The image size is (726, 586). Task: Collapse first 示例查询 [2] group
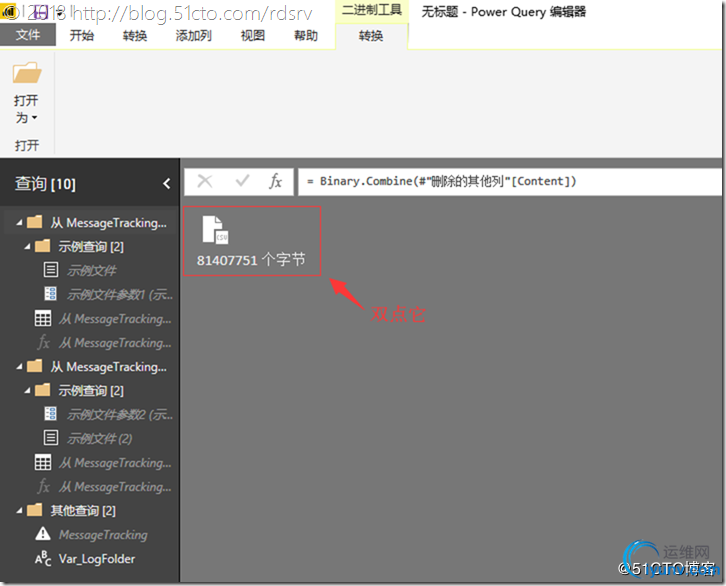(27, 247)
